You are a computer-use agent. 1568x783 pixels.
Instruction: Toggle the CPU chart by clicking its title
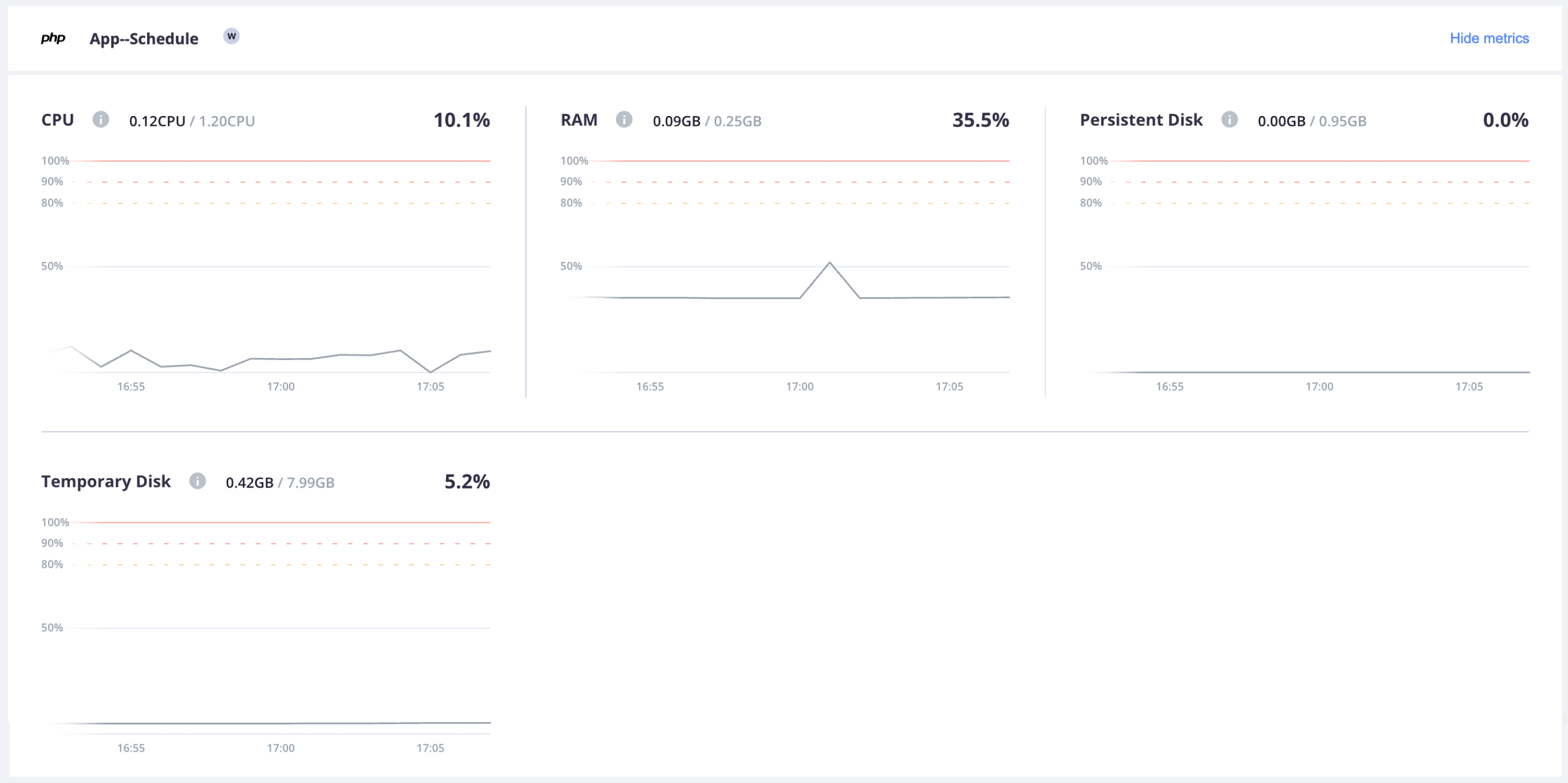[57, 119]
